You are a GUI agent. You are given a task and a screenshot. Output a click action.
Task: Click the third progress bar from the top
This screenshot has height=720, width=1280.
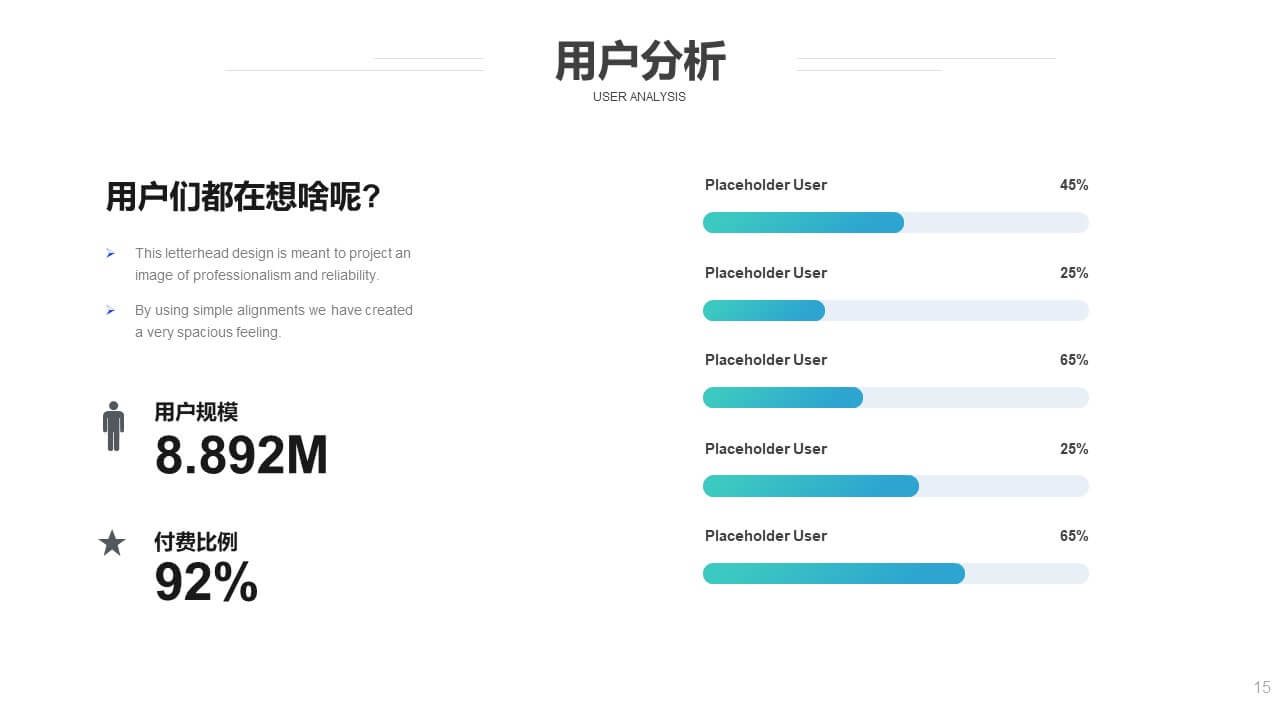pos(895,398)
